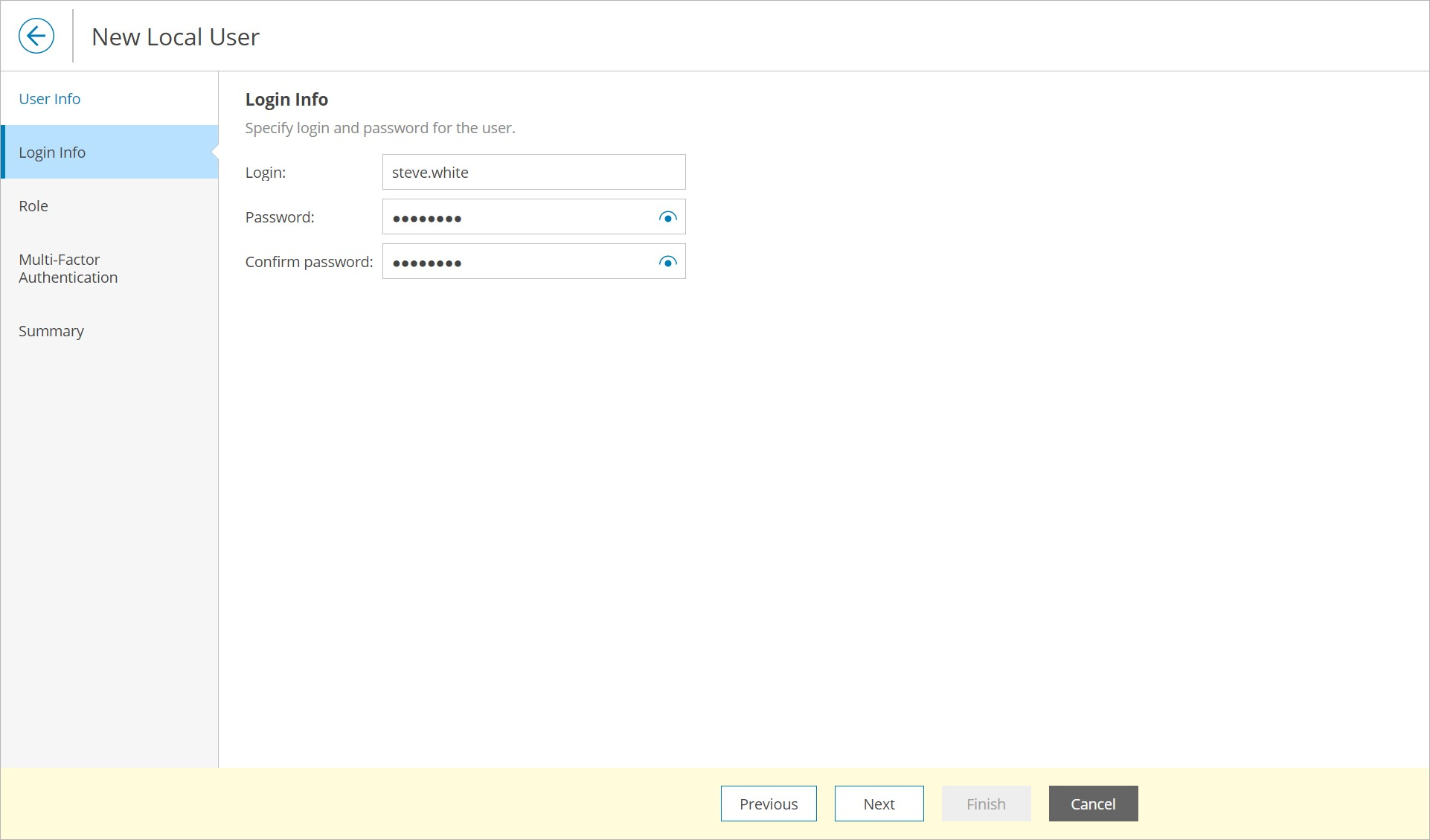
Task: Click the greyed-out Finish button
Action: pos(986,804)
